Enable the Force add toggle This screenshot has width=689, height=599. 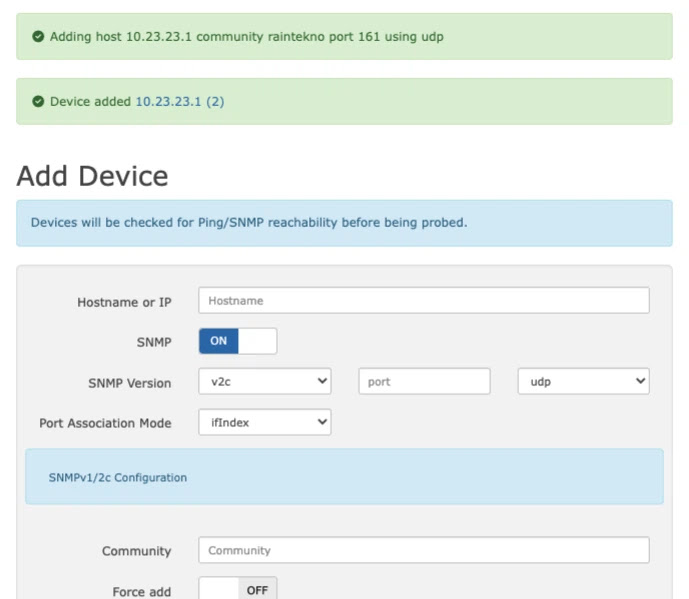click(238, 590)
